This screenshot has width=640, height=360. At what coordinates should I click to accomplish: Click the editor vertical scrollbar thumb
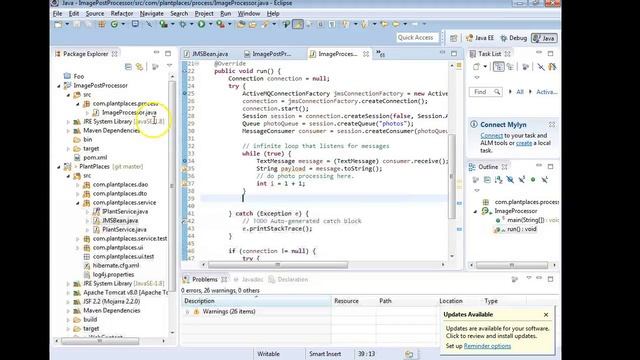point(452,176)
